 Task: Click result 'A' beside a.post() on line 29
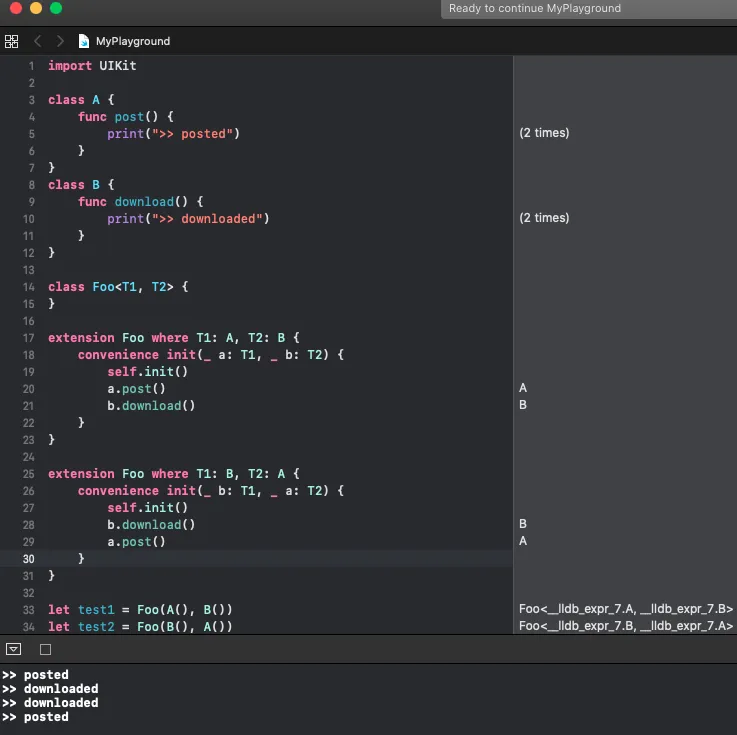click(523, 541)
